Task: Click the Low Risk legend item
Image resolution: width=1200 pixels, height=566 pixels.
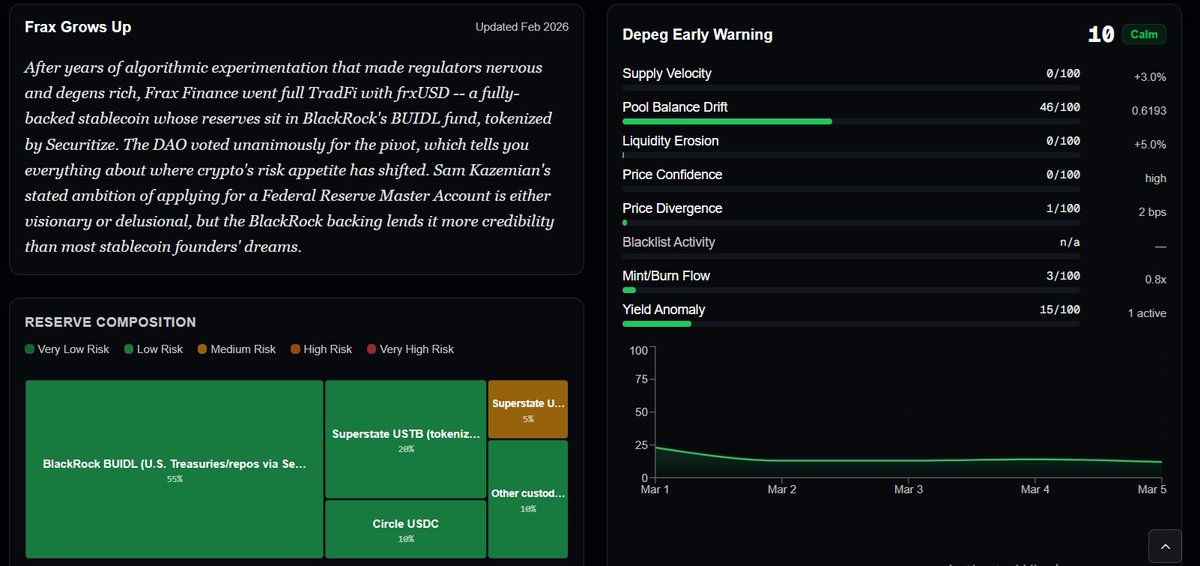Action: 153,349
